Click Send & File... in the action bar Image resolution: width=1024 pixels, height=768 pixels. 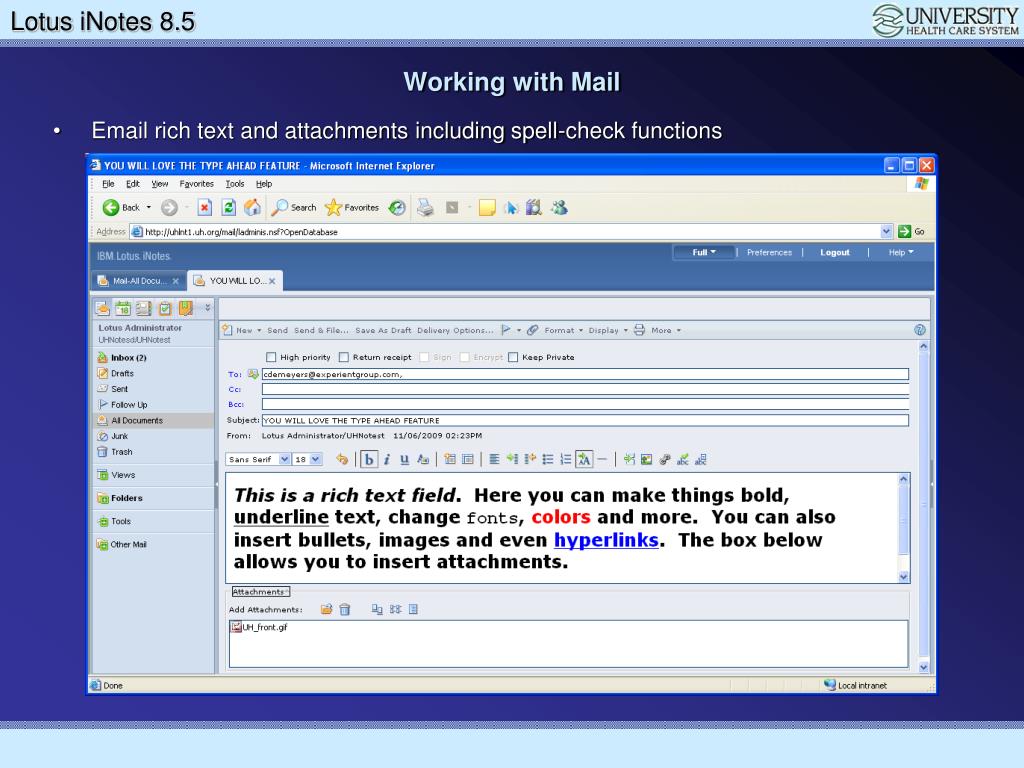[321, 330]
